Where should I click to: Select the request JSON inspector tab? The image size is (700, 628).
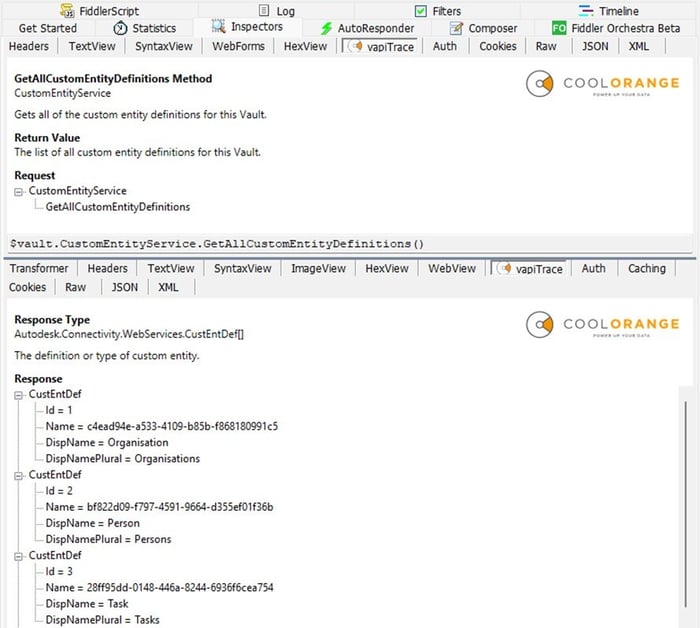tap(595, 46)
